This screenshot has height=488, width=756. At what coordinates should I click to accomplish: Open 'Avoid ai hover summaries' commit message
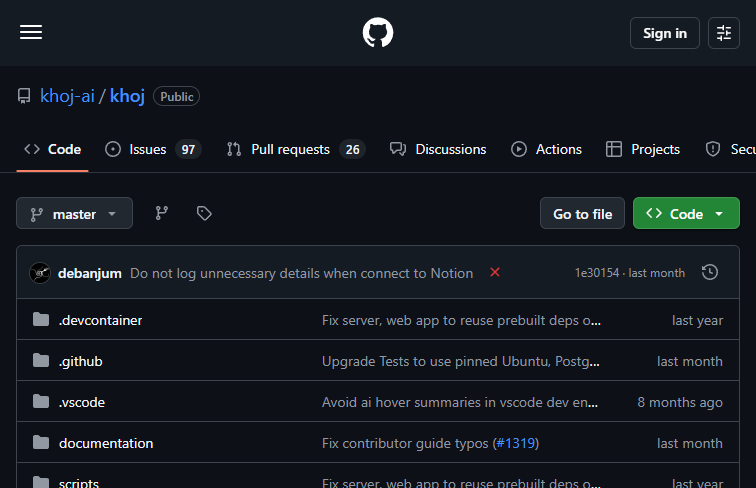click(x=460, y=403)
